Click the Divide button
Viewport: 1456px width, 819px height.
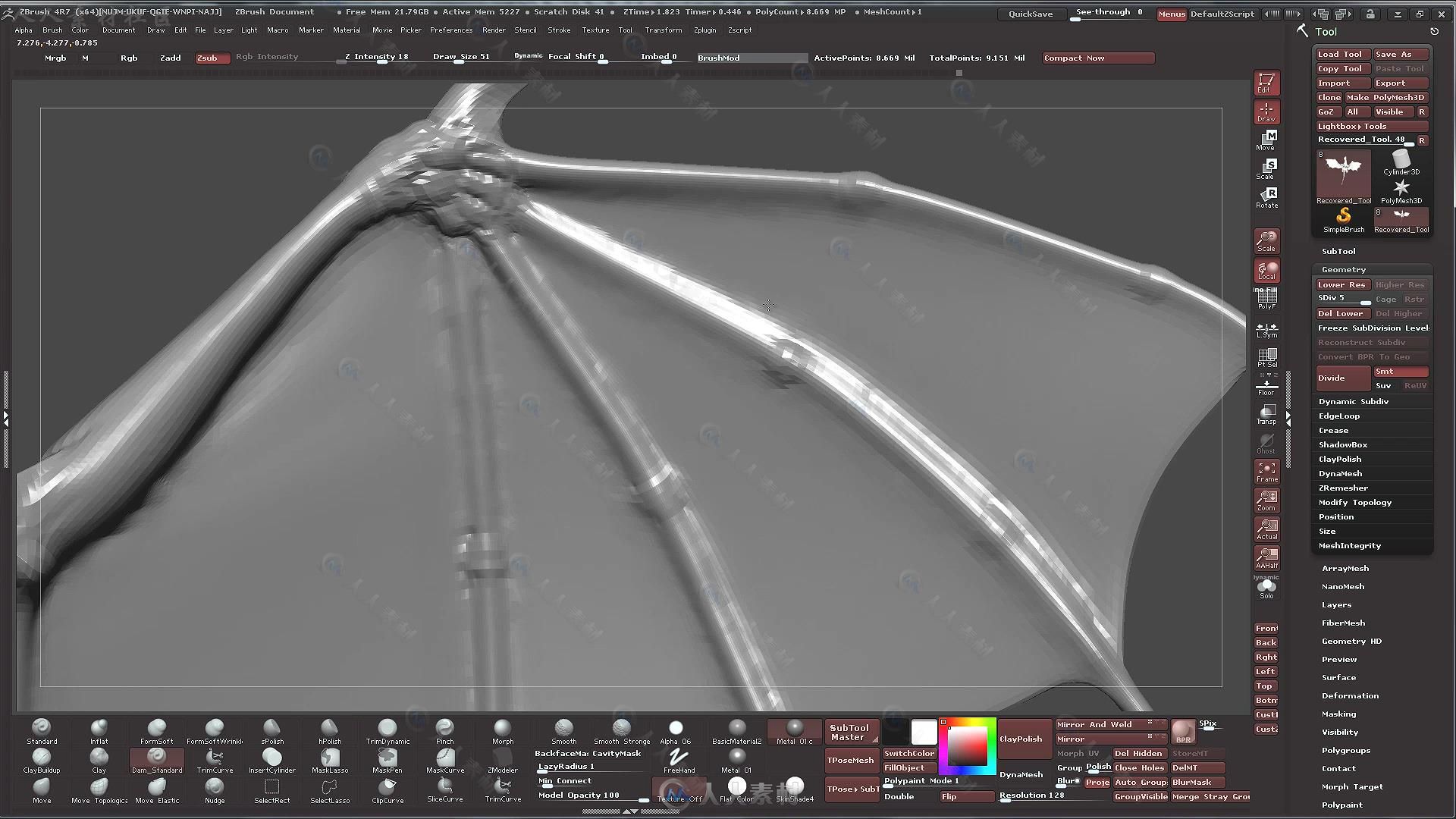click(1342, 378)
